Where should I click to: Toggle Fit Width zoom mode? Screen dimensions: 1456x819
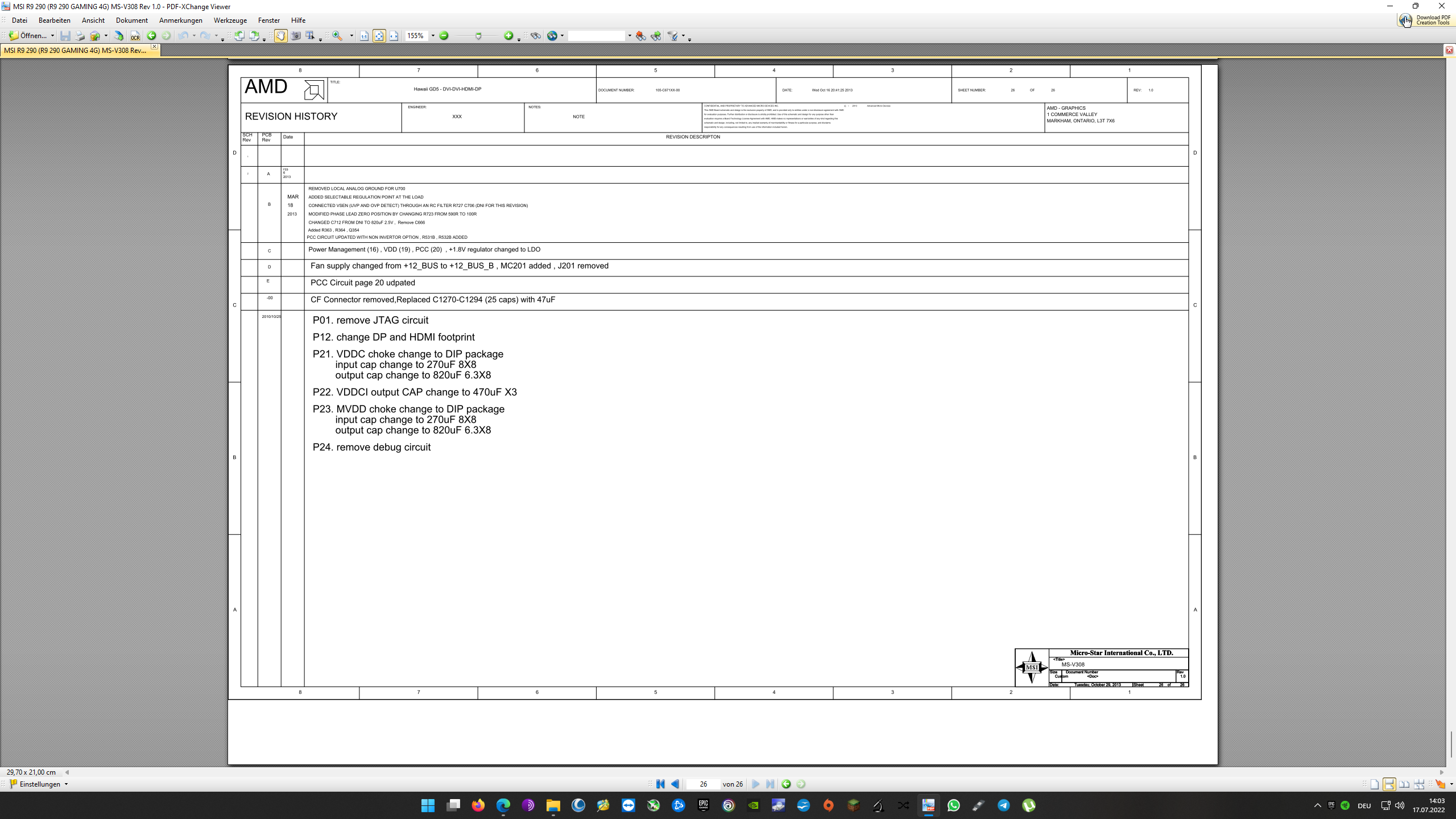[x=394, y=36]
